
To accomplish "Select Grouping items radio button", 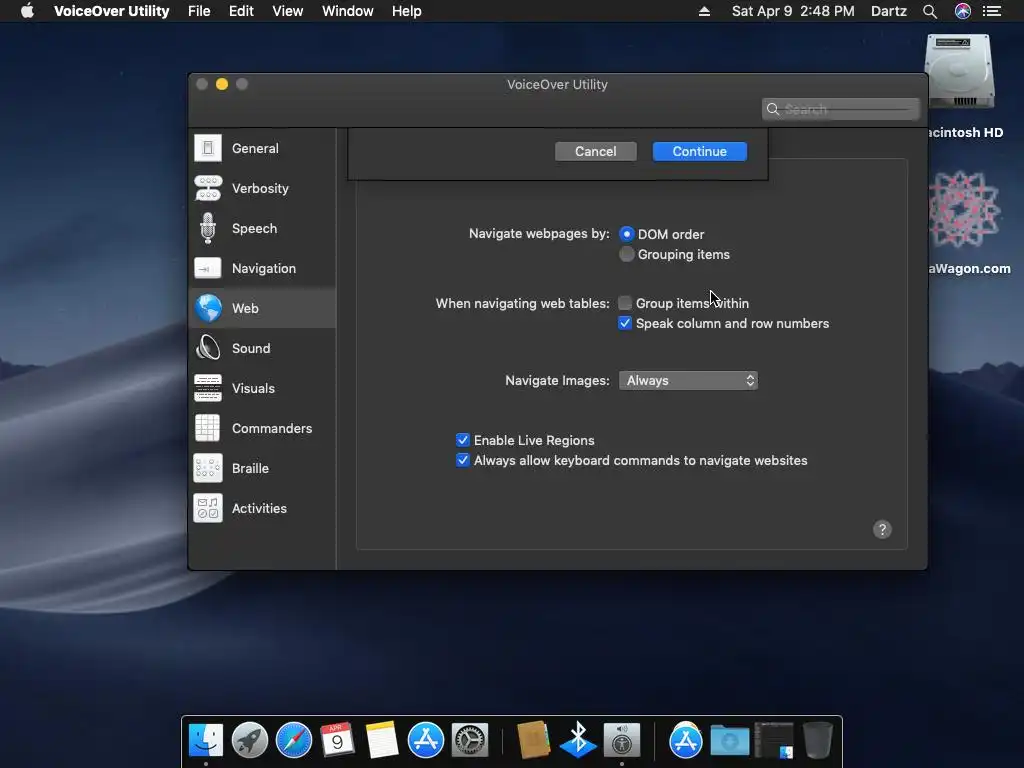I will click(x=626, y=254).
